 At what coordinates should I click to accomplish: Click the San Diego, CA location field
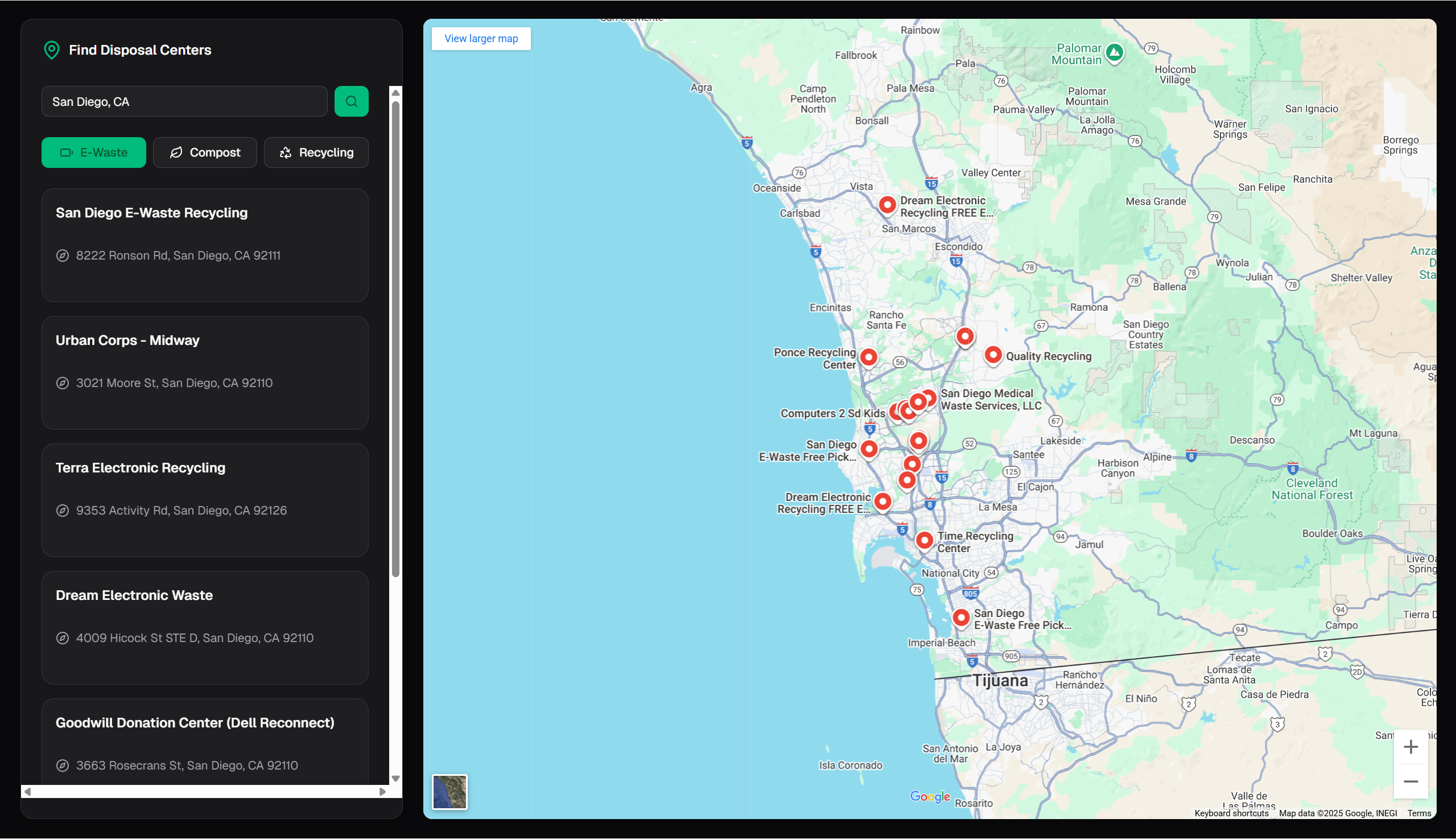(x=184, y=101)
